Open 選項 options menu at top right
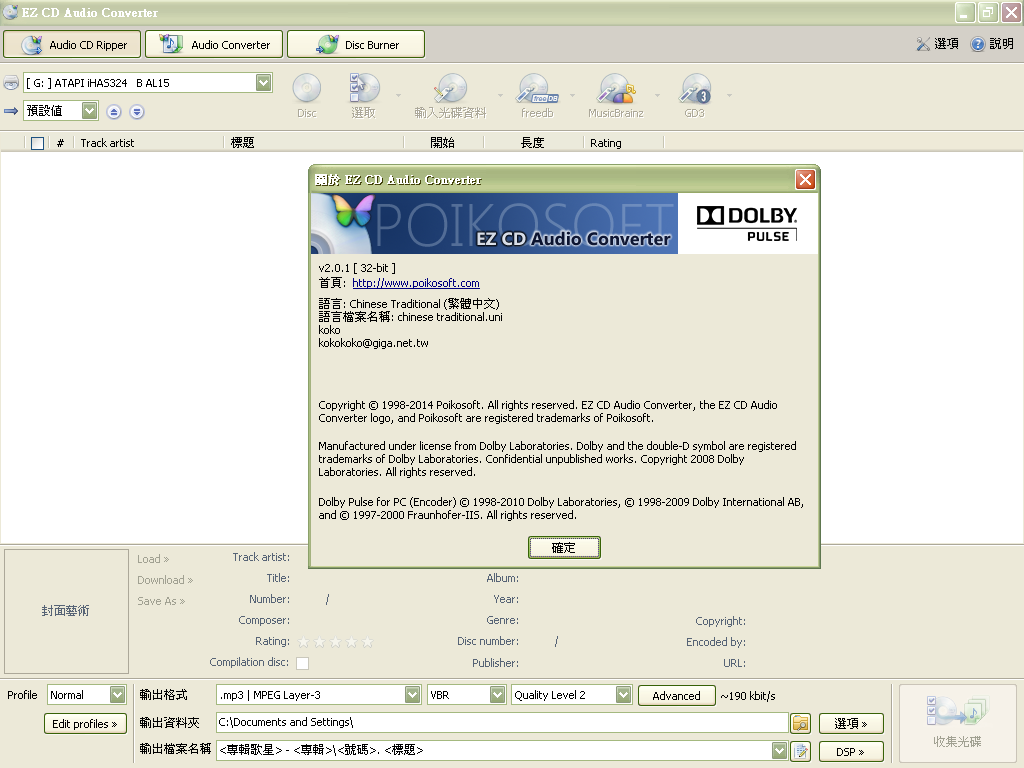Image resolution: width=1024 pixels, height=768 pixels. (937, 44)
